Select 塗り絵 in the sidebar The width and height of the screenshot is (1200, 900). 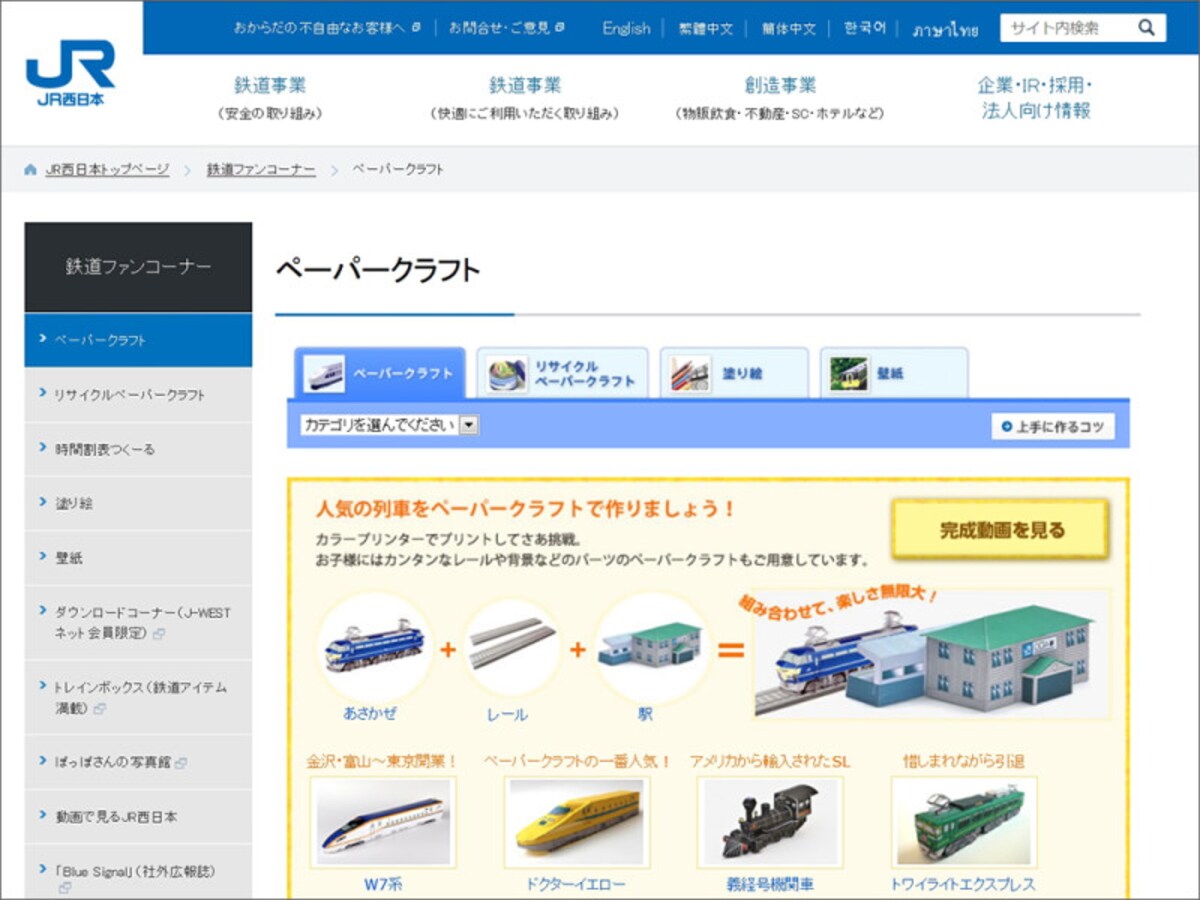tap(138, 503)
